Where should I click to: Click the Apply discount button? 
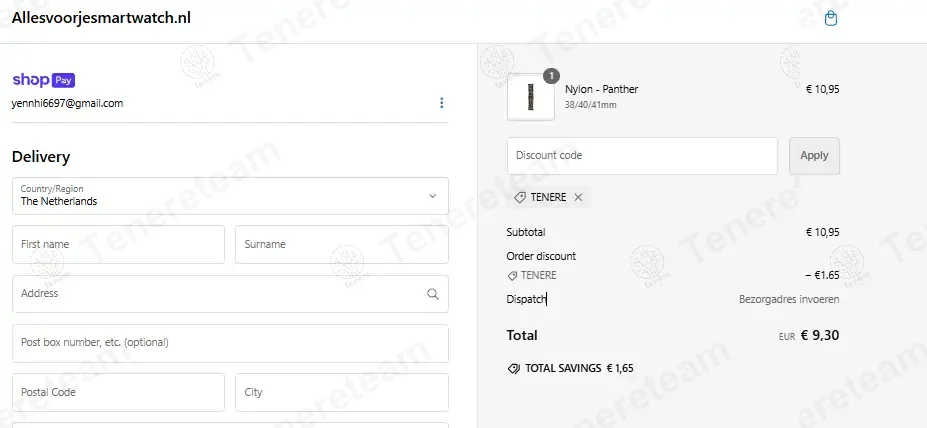click(814, 155)
